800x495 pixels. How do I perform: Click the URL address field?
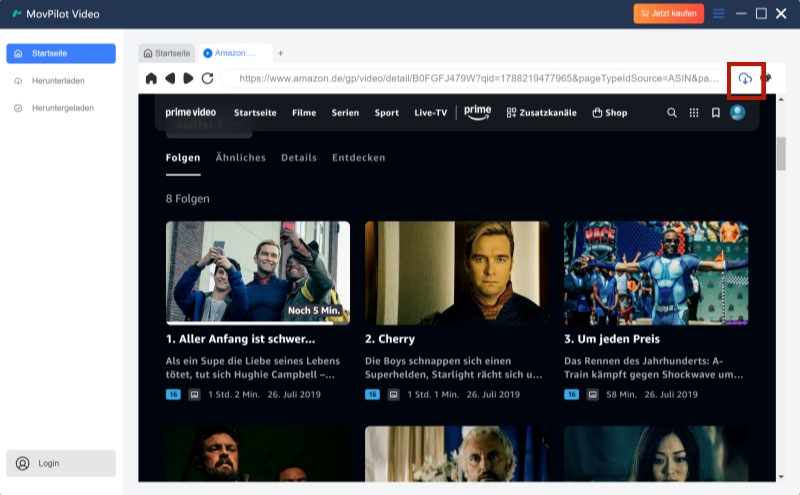point(474,79)
